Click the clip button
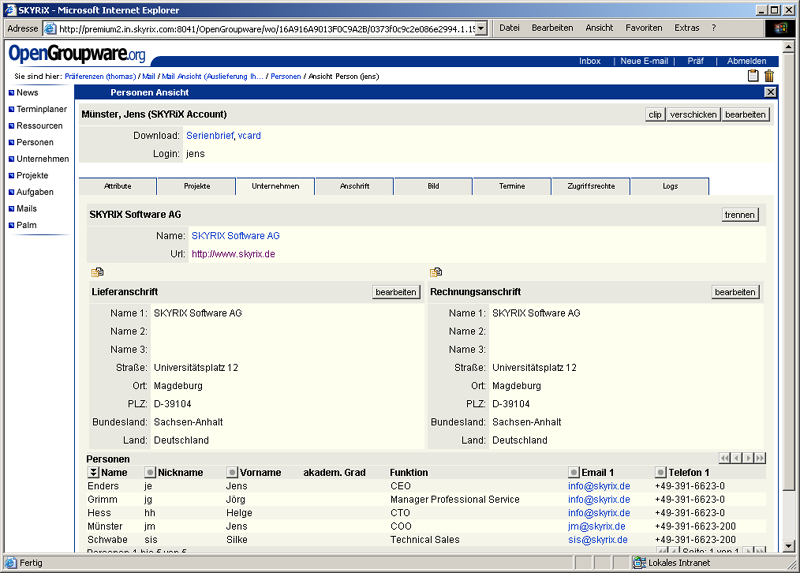Image resolution: width=800 pixels, height=573 pixels. (x=655, y=115)
